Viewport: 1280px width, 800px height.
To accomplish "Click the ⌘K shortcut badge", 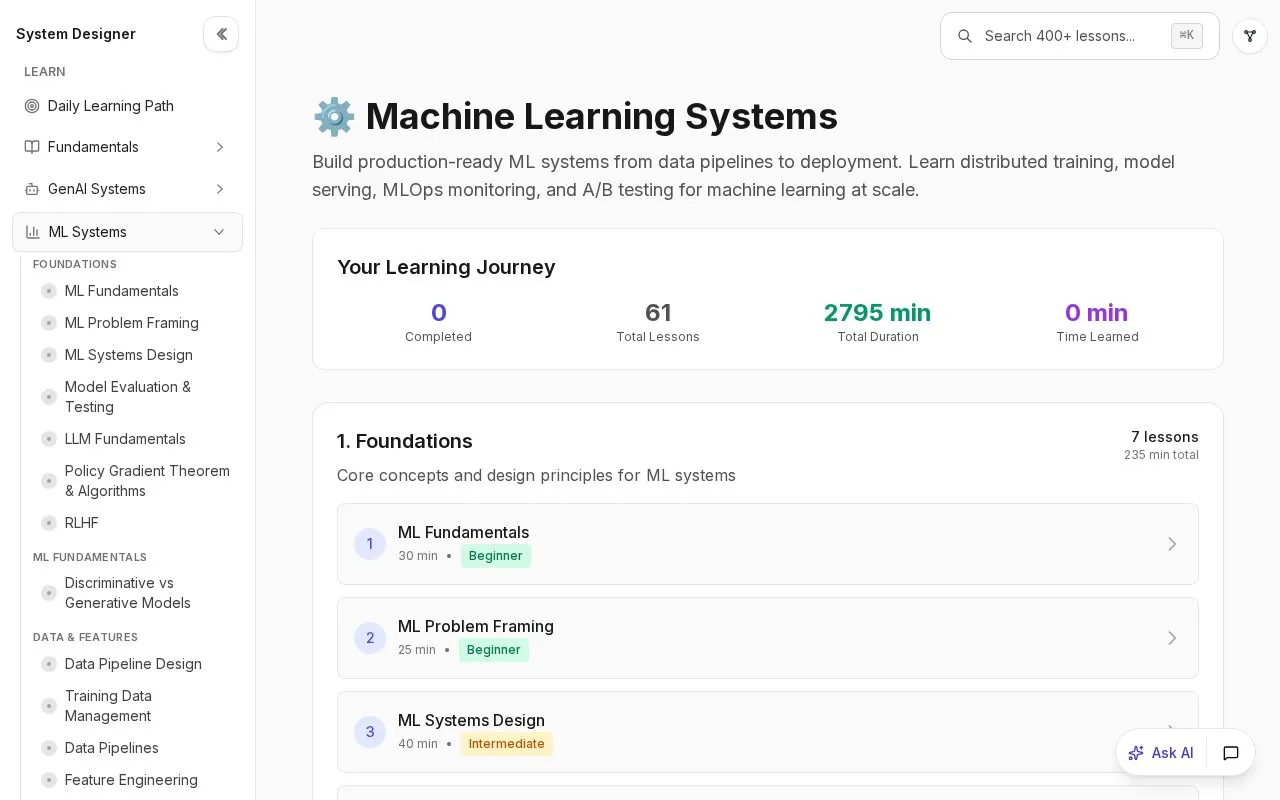I will 1187,36.
